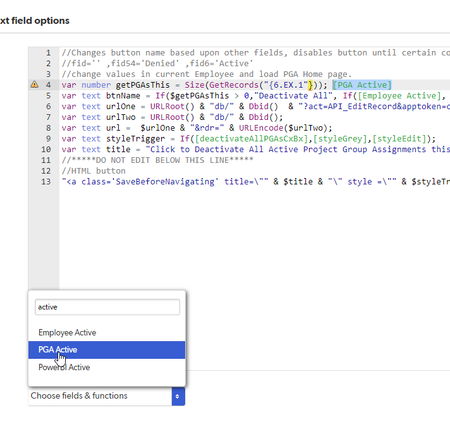This screenshot has width=450, height=425.
Task: Click the Choose fields & functions combo box
Action: 107,396
